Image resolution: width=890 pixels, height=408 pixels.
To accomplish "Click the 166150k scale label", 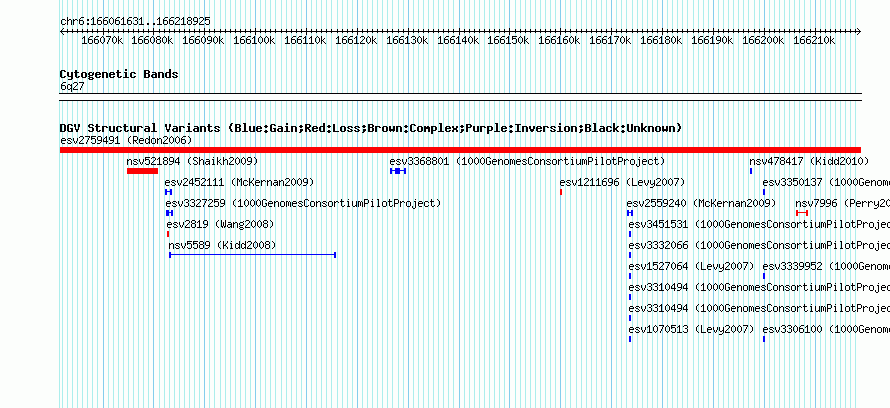I will pyautogui.click(x=509, y=40).
